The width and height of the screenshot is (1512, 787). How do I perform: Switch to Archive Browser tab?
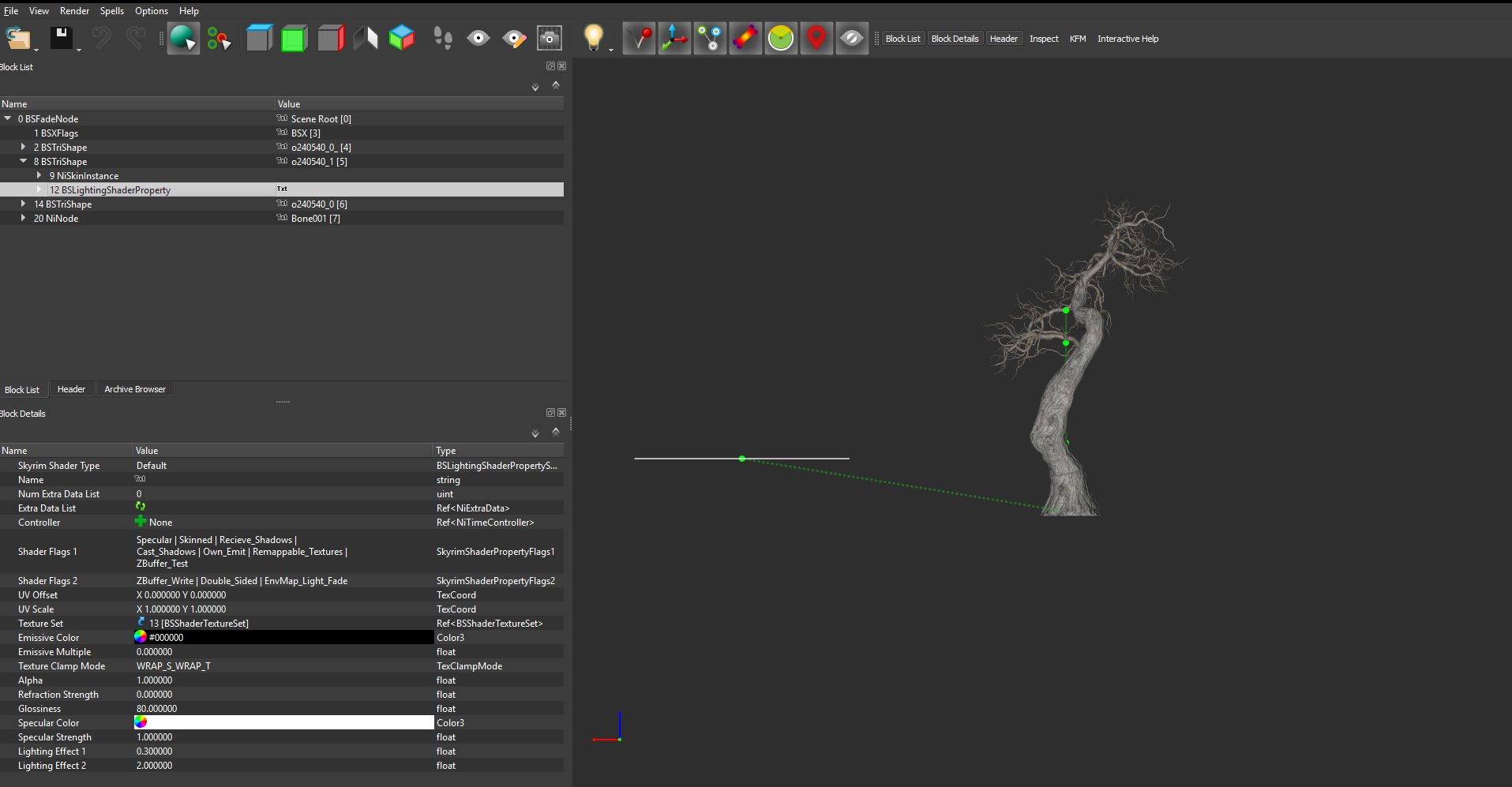pyautogui.click(x=135, y=389)
